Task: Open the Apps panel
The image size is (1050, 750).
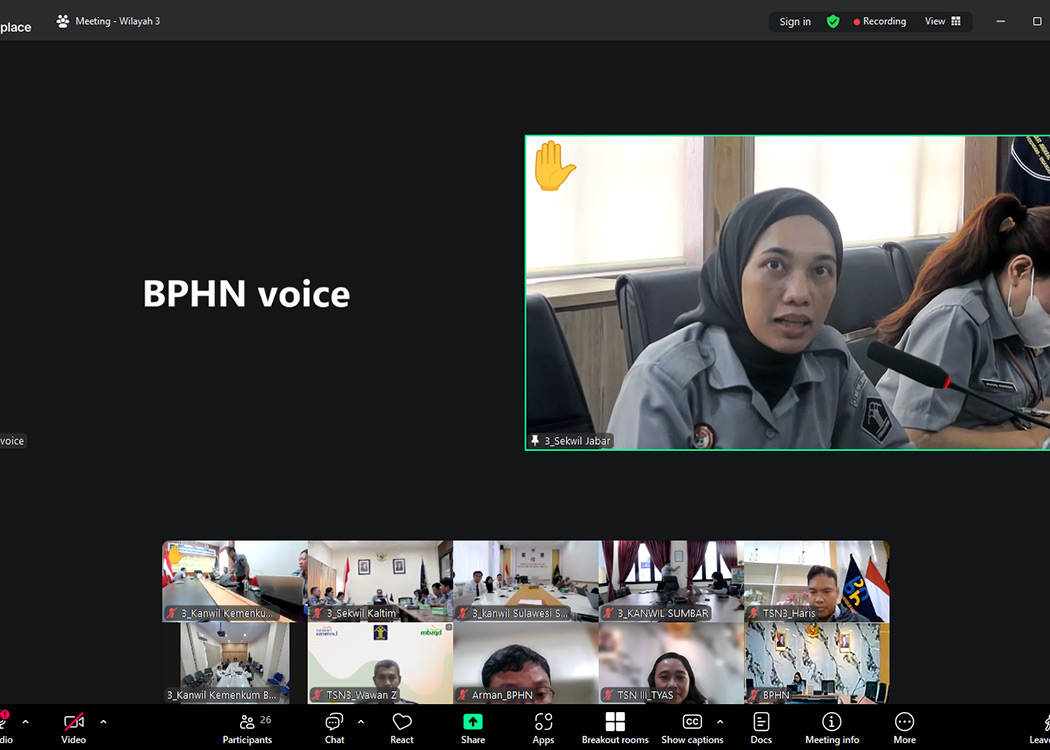Action: 543,728
